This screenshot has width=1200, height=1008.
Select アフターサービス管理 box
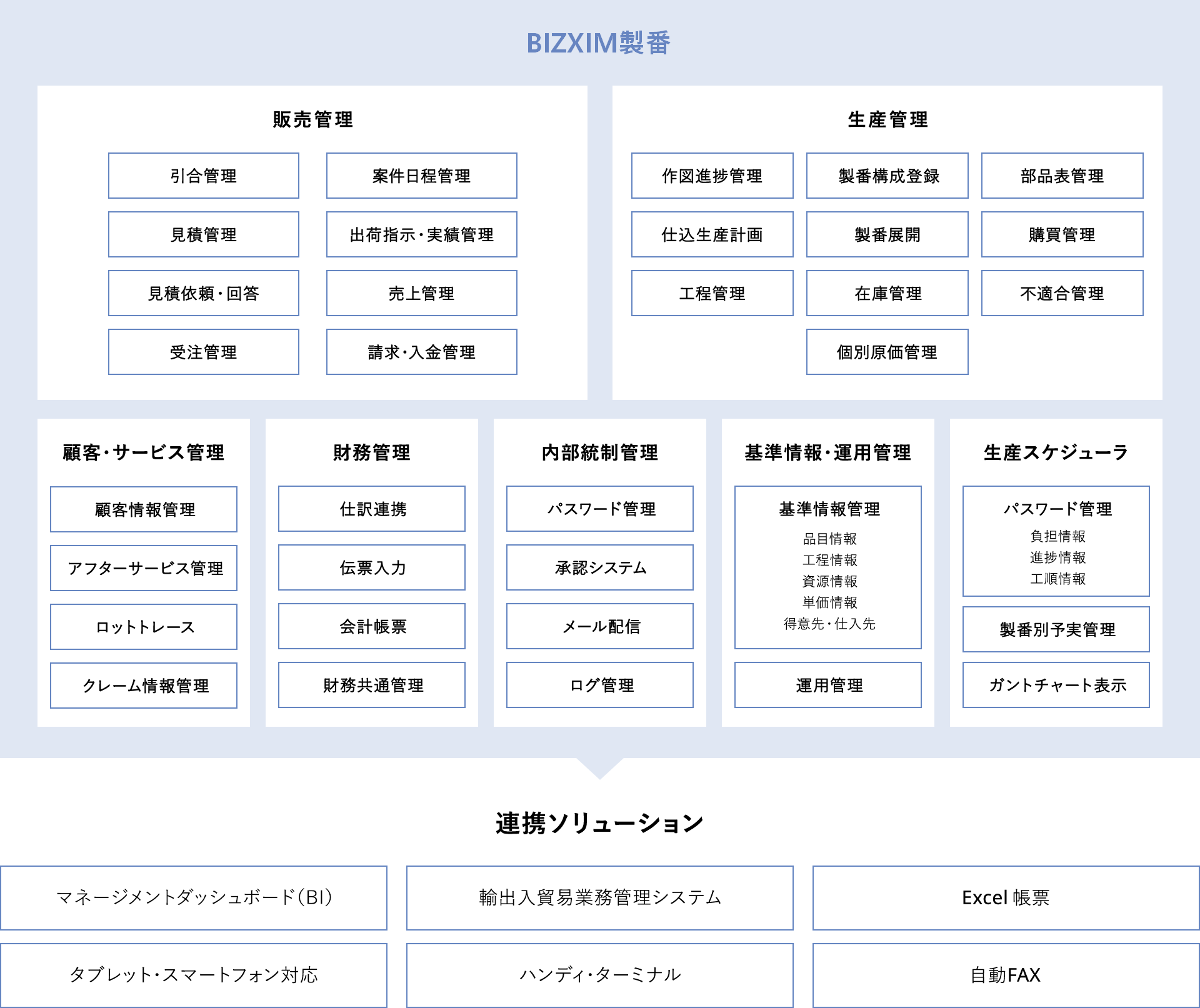[144, 568]
